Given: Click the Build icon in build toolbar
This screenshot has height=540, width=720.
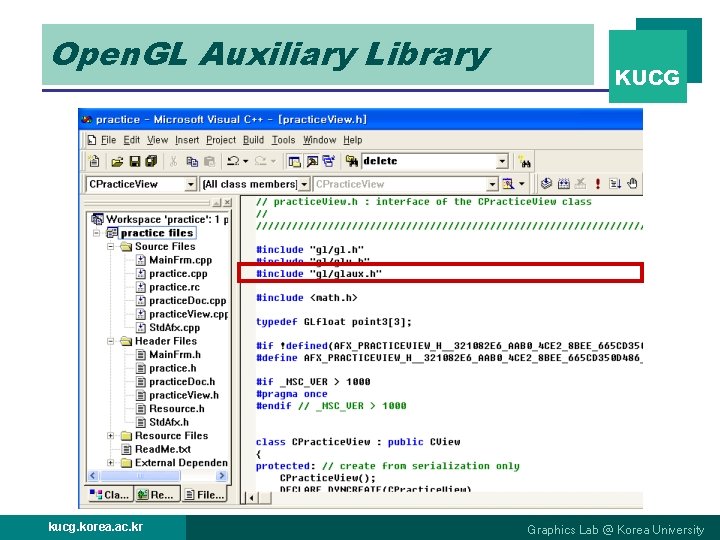Looking at the screenshot, I should (x=563, y=184).
